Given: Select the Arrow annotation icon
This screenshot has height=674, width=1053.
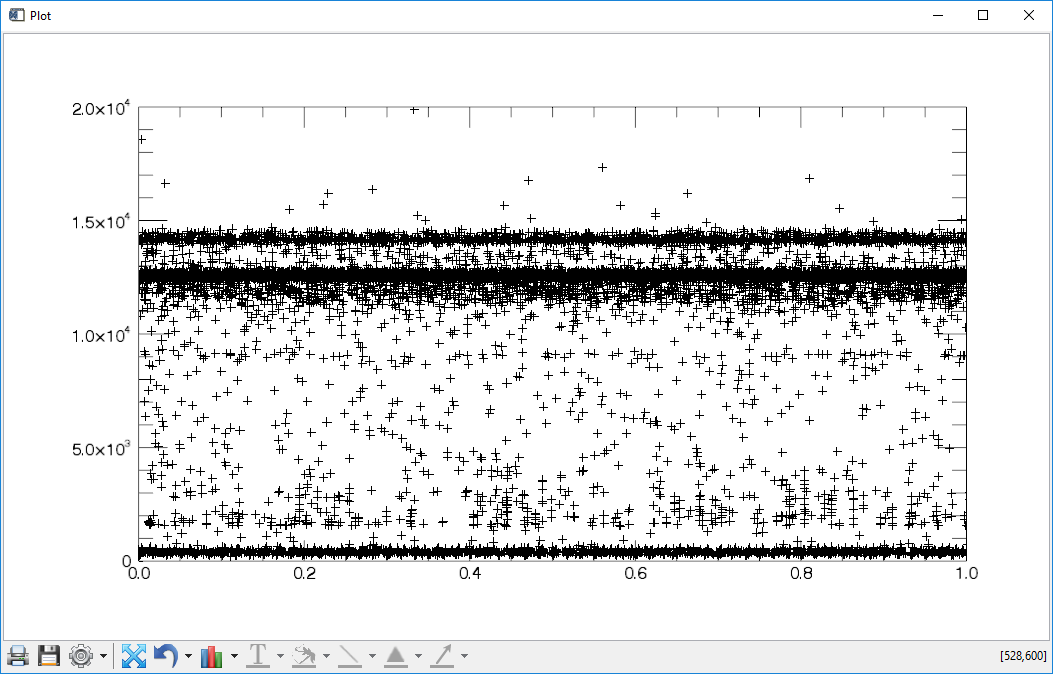Looking at the screenshot, I should tap(441, 655).
